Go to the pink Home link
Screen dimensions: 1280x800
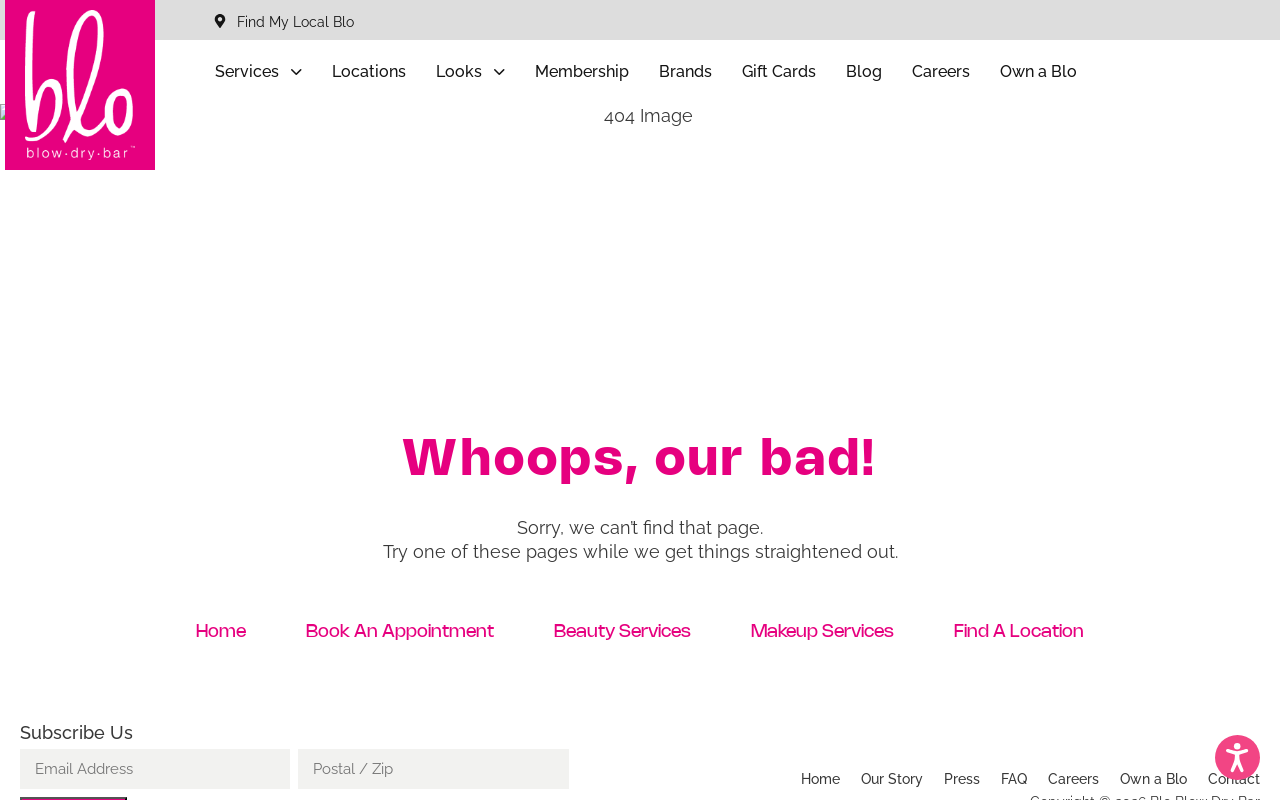tap(221, 631)
